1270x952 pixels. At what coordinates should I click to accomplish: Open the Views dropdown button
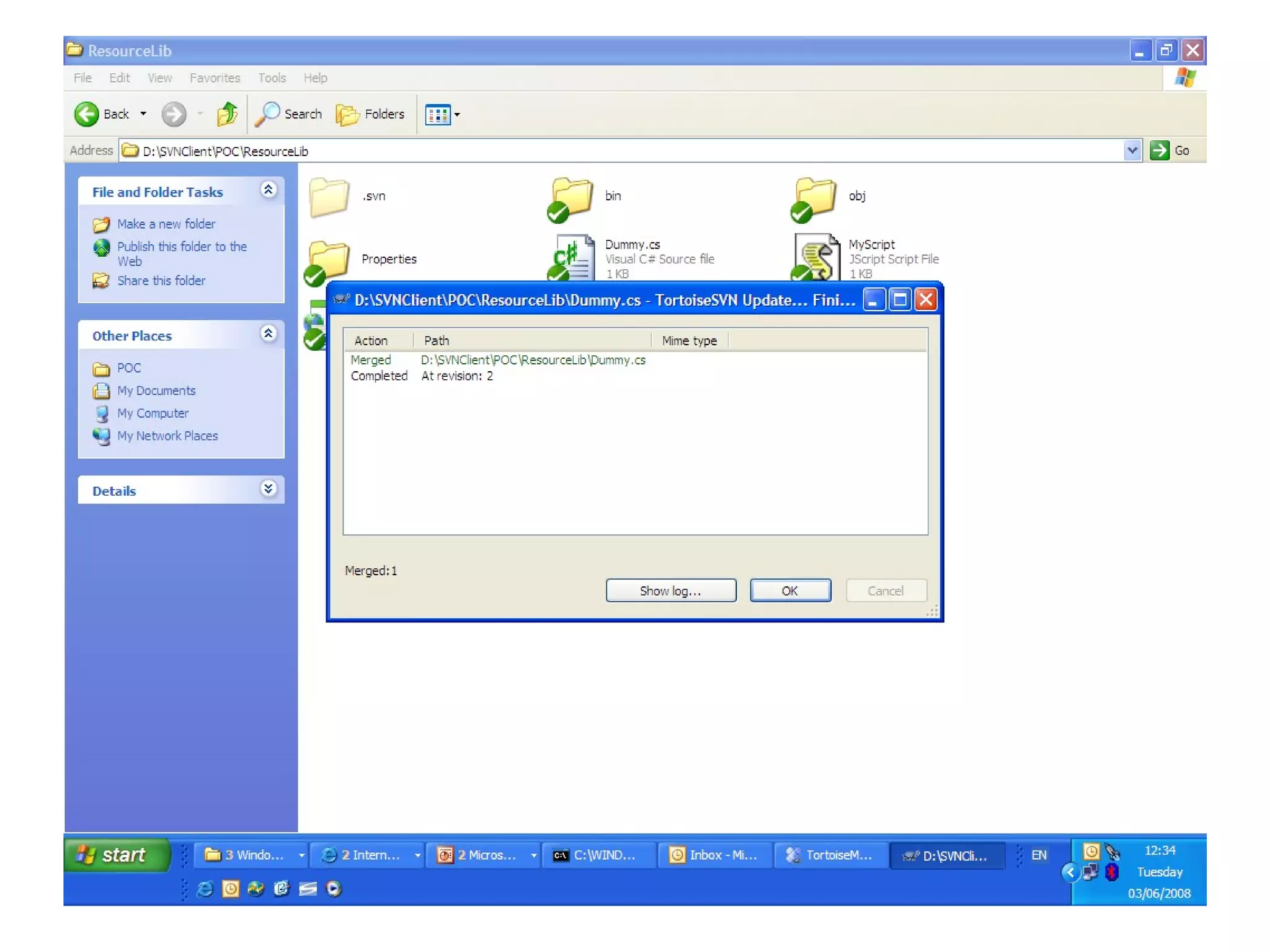[442, 115]
